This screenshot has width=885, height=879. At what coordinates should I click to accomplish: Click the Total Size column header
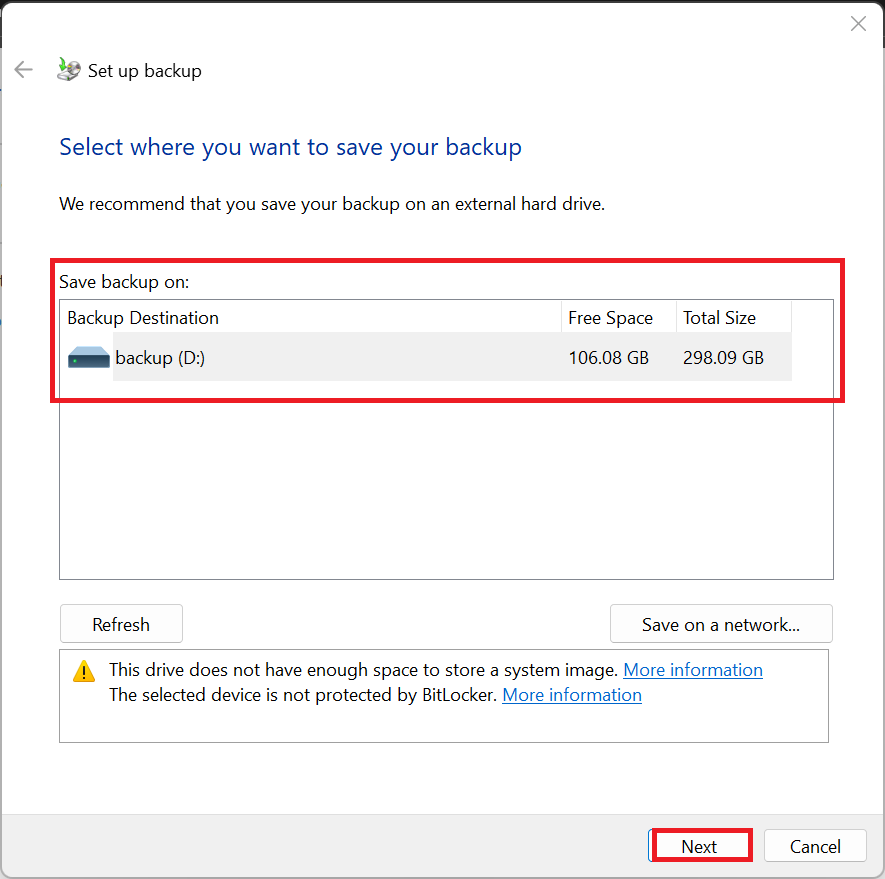720,318
